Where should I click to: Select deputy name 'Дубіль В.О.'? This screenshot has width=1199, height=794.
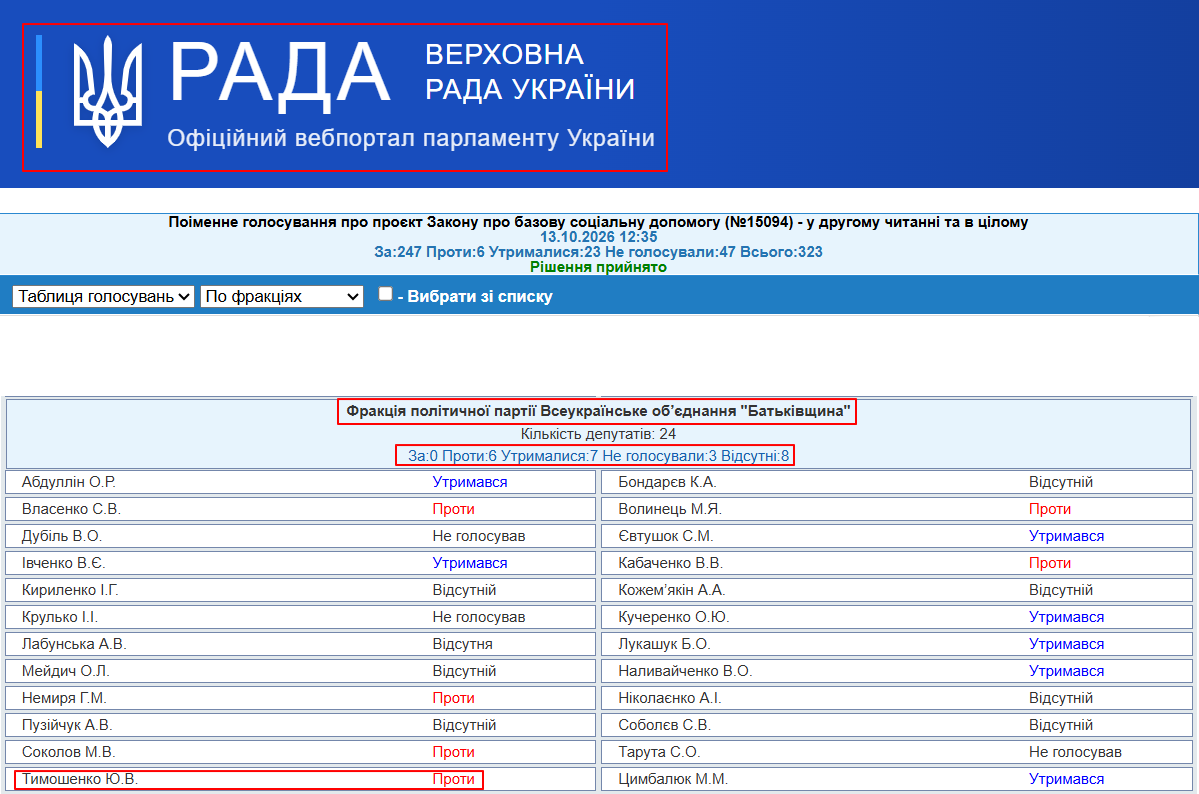[x=62, y=536]
